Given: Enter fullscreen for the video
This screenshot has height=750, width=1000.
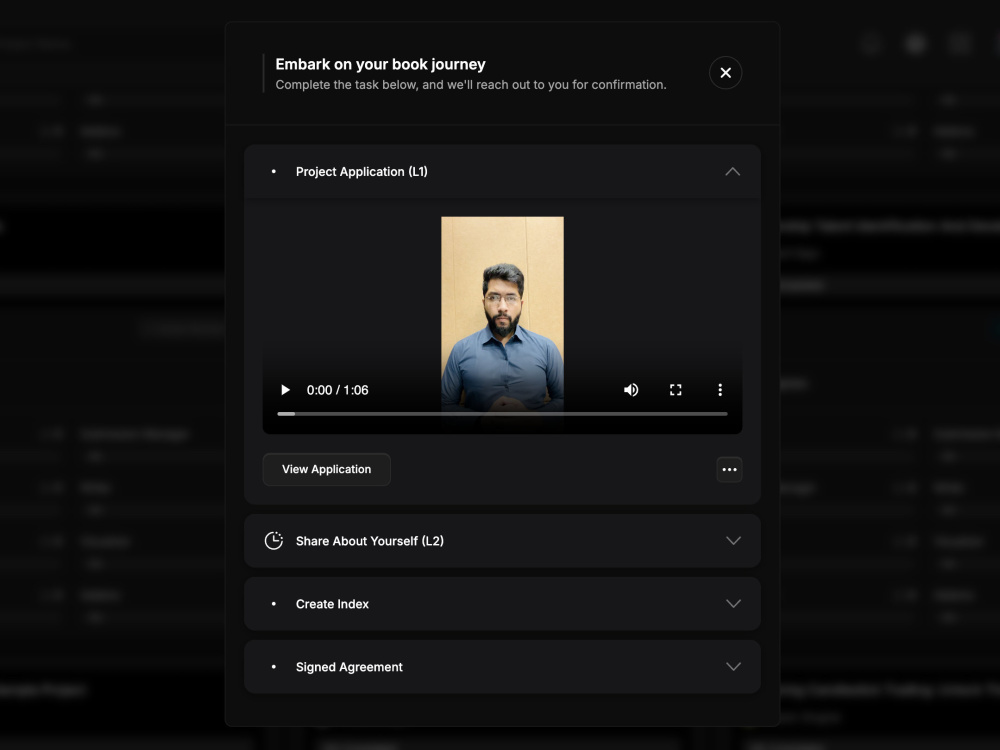Looking at the screenshot, I should [x=675, y=390].
